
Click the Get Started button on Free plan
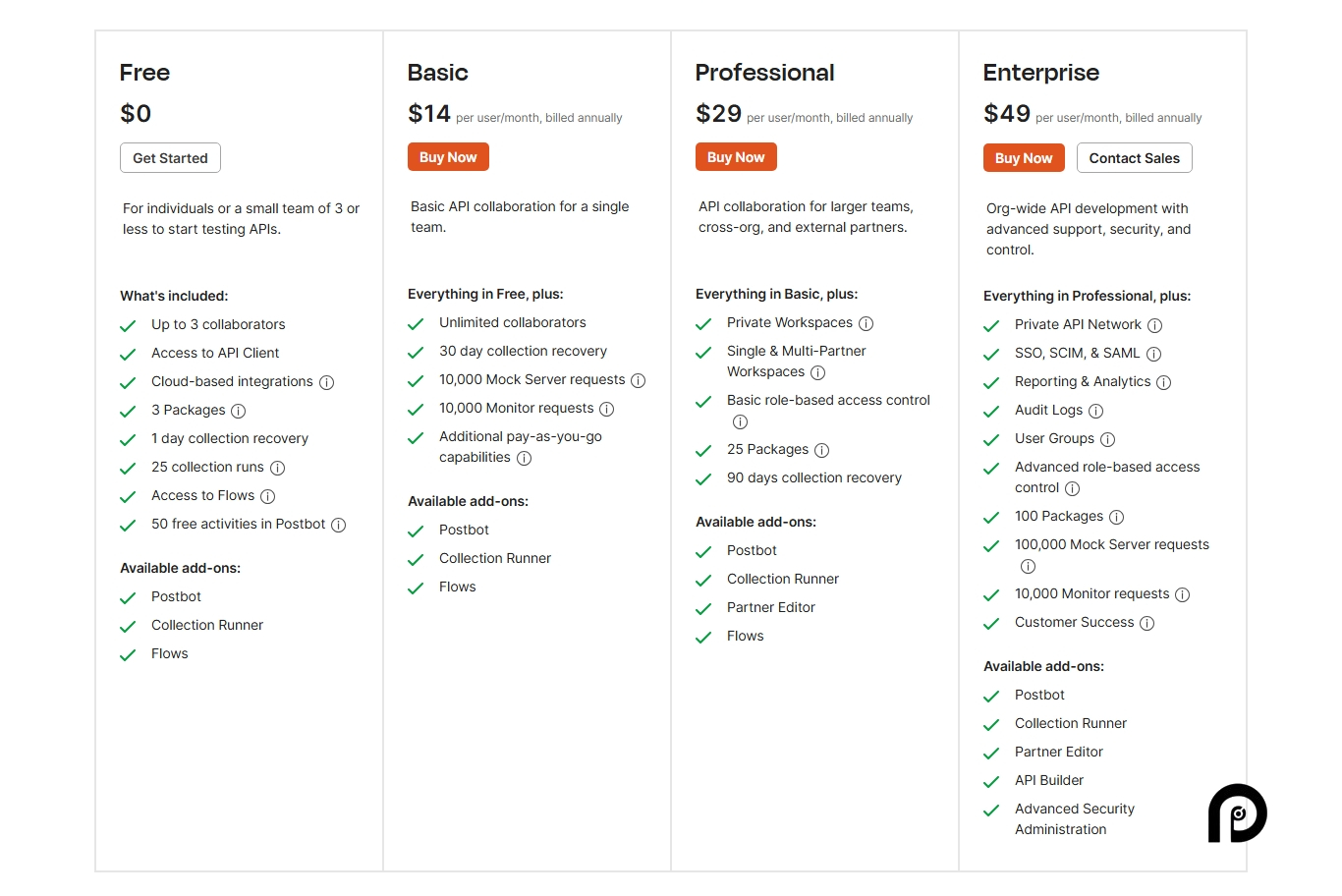click(170, 158)
